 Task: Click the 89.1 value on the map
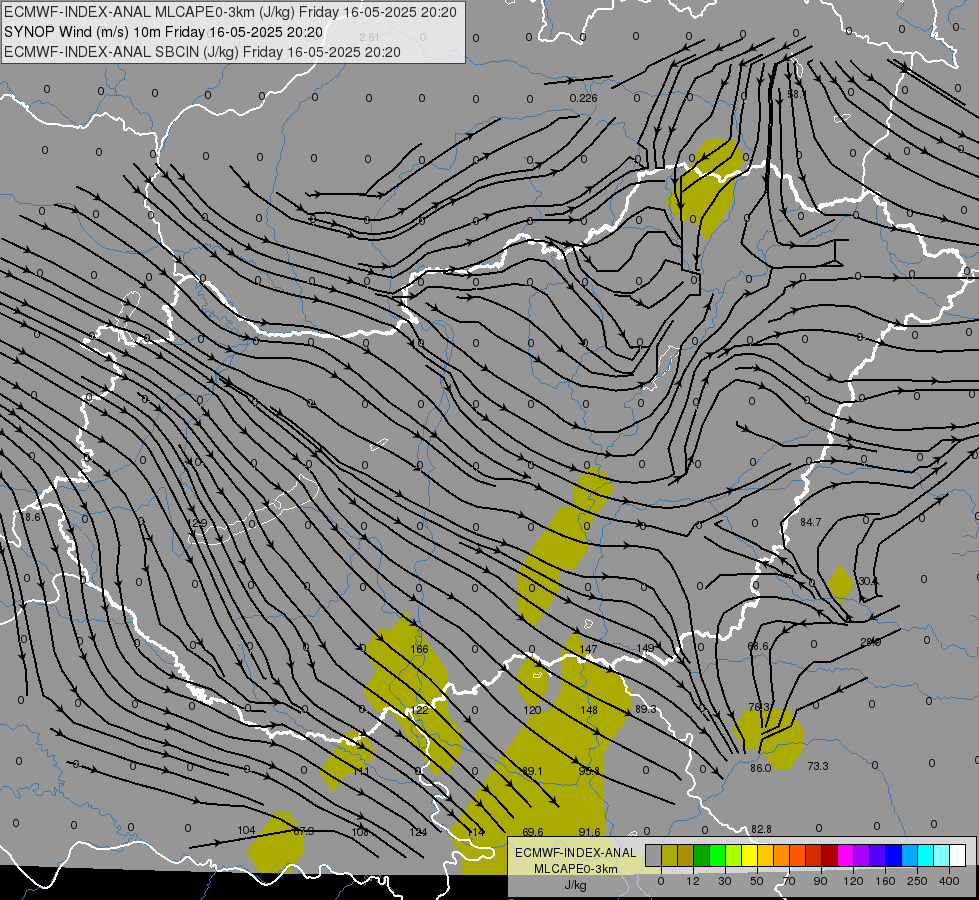click(532, 771)
